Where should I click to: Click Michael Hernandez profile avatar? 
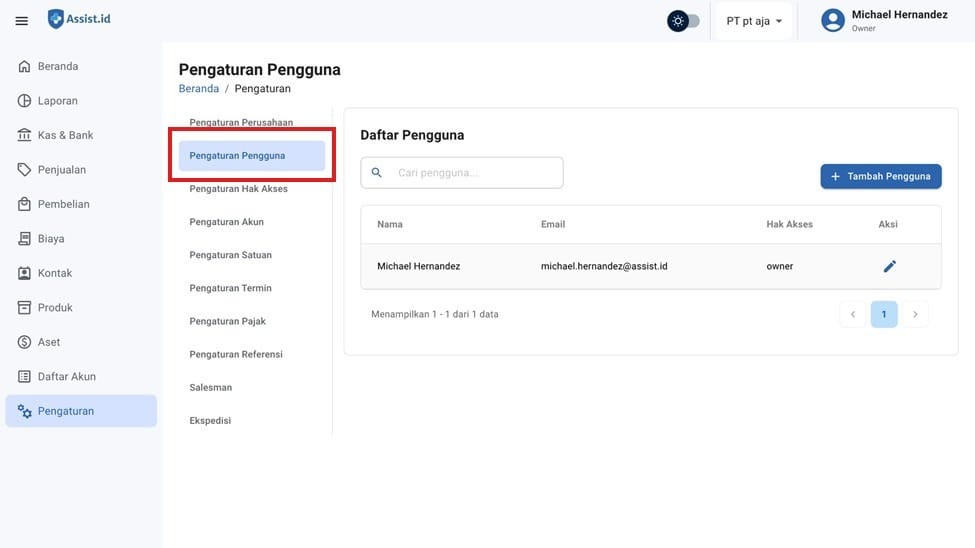[832, 21]
